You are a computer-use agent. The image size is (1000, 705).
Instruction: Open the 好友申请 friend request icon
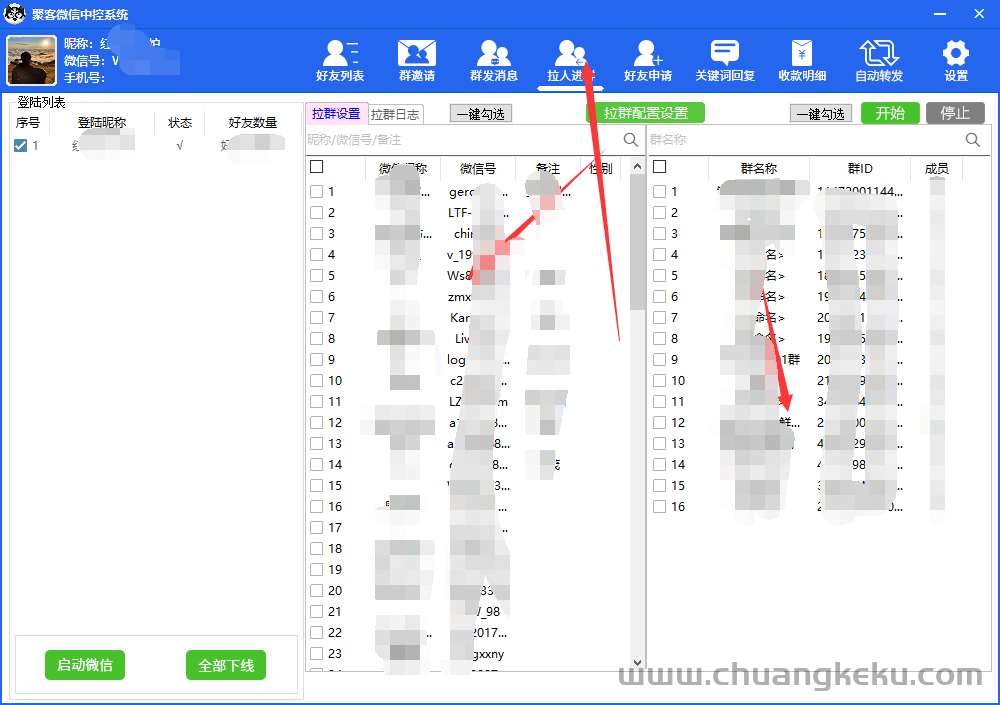pyautogui.click(x=647, y=61)
